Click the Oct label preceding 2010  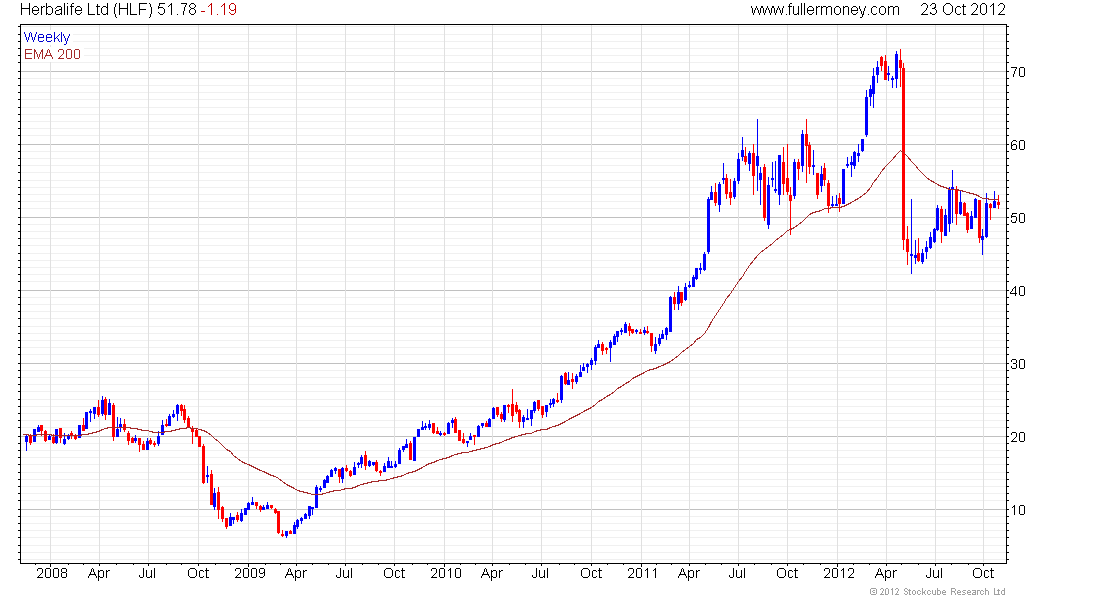(x=394, y=573)
